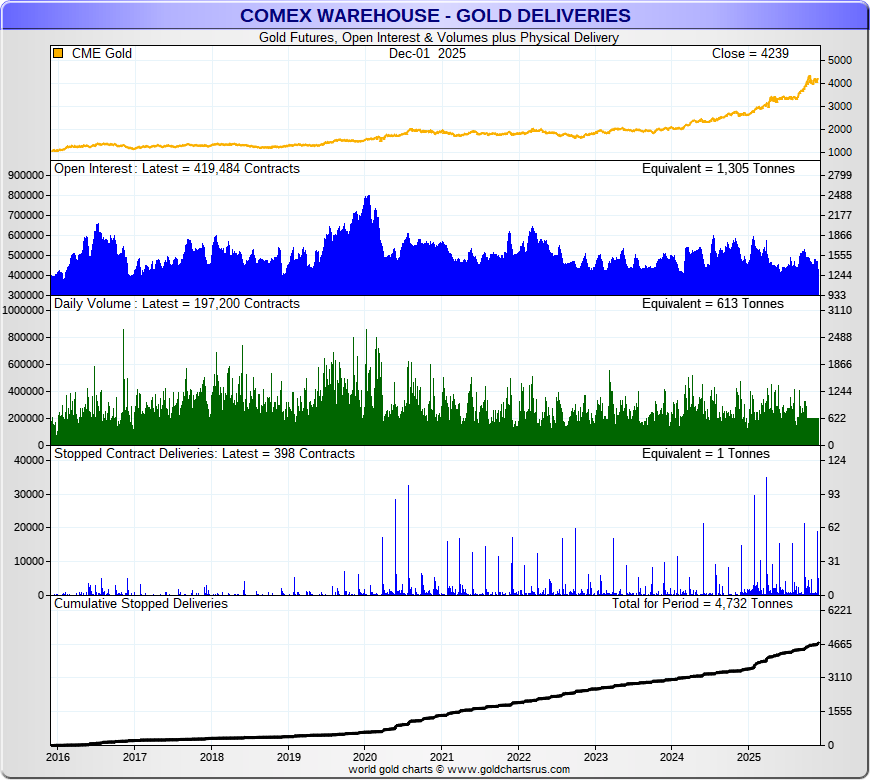Click the Total for Period = 4,732 Tonnes label
Screen dimensions: 870x780
click(702, 603)
